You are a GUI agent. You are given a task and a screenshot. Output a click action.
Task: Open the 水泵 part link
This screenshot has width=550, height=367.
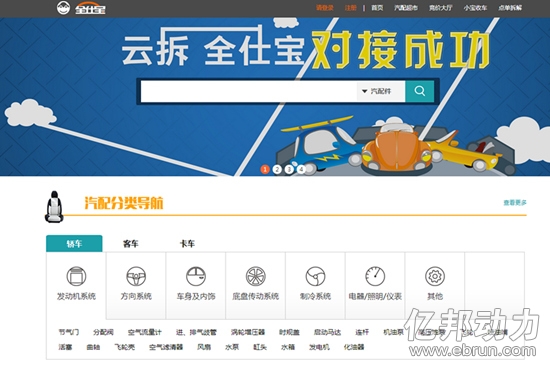pyautogui.click(x=232, y=347)
